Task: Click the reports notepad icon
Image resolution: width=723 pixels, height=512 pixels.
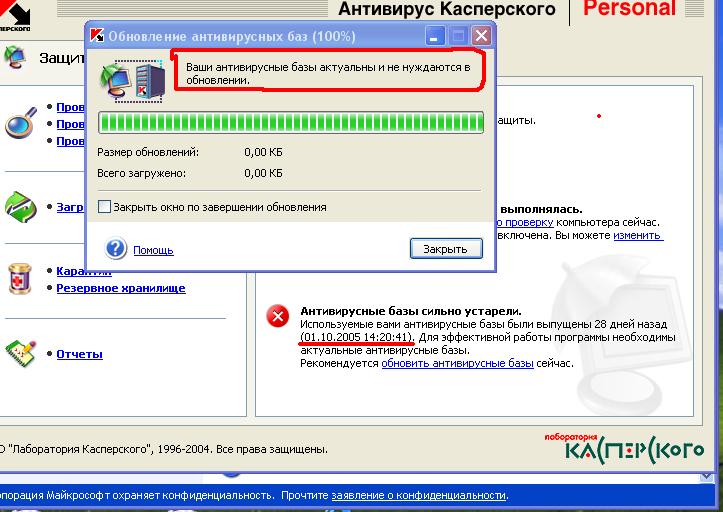Action: click(x=20, y=354)
